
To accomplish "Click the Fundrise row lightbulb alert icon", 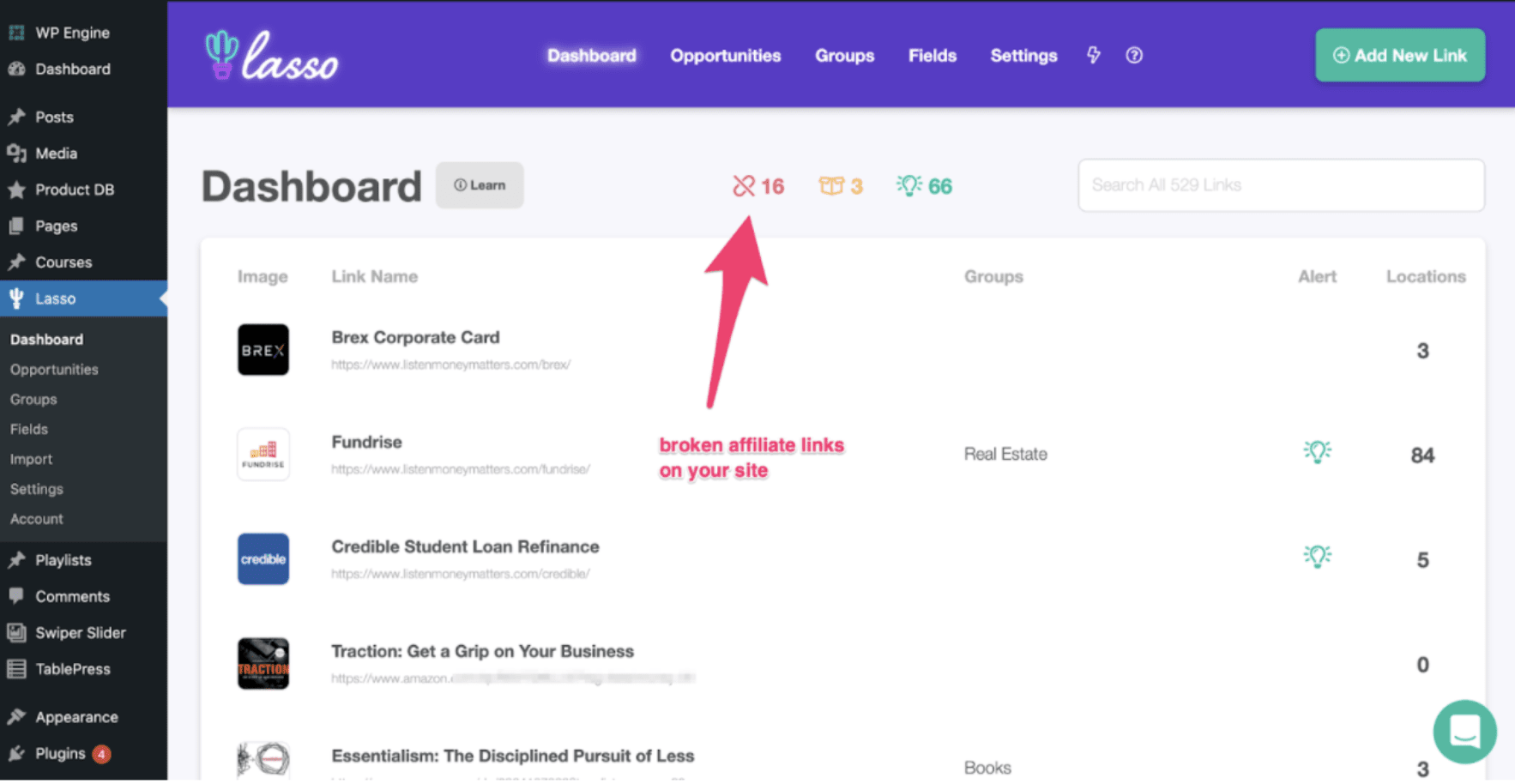I will [x=1317, y=452].
